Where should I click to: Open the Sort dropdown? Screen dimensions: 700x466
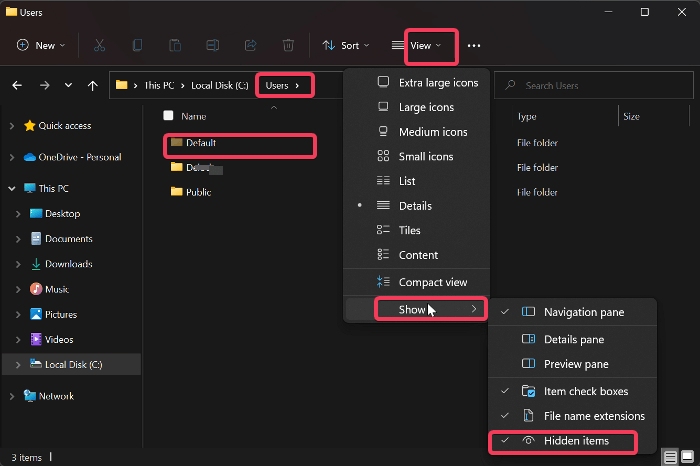click(x=345, y=45)
